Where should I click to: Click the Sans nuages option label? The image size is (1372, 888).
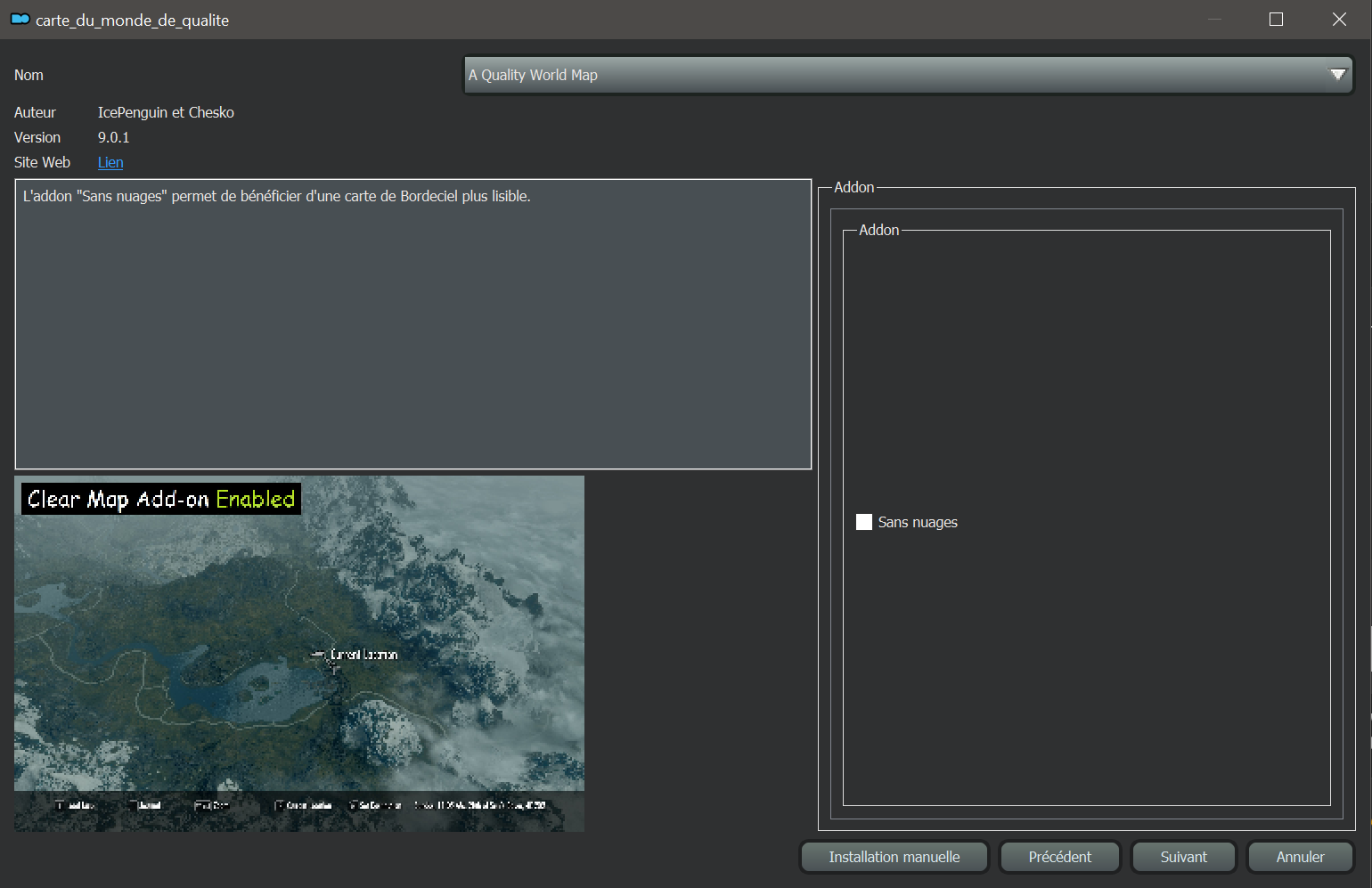click(x=918, y=522)
